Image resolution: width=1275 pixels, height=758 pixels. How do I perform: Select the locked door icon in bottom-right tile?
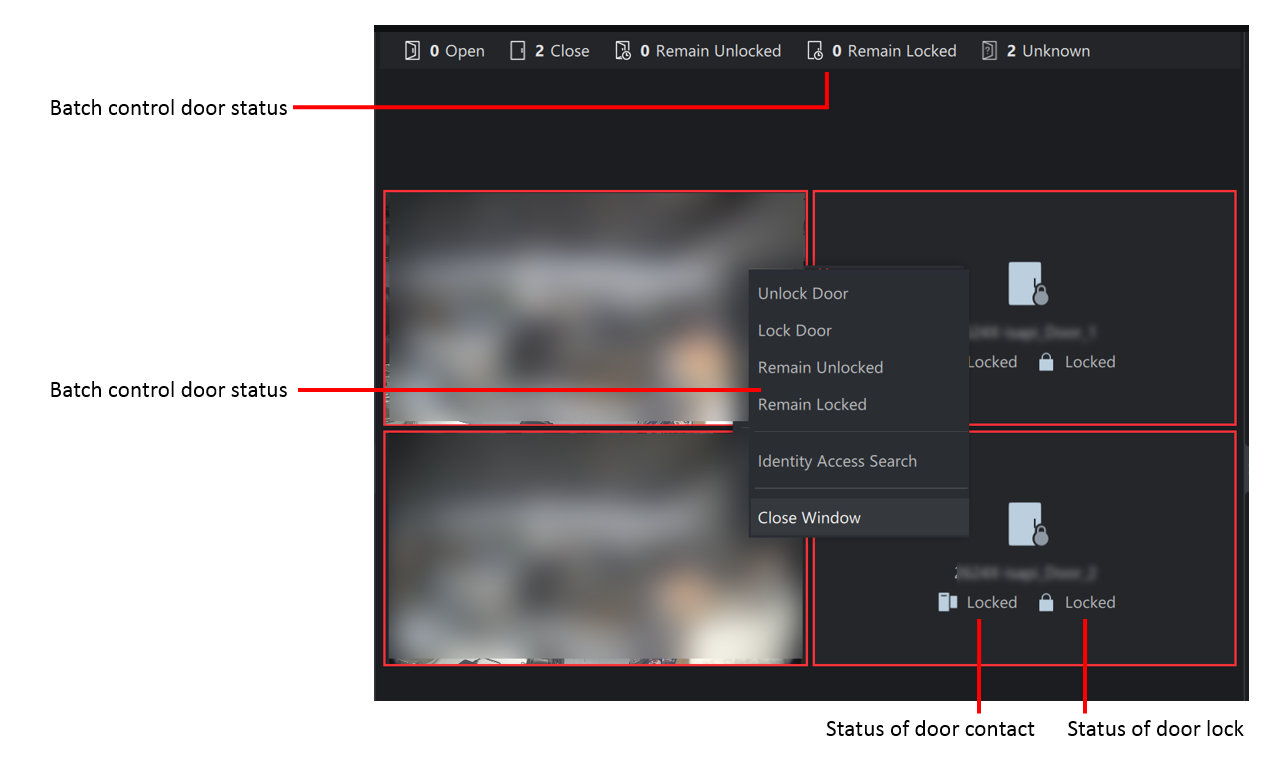click(x=1028, y=524)
